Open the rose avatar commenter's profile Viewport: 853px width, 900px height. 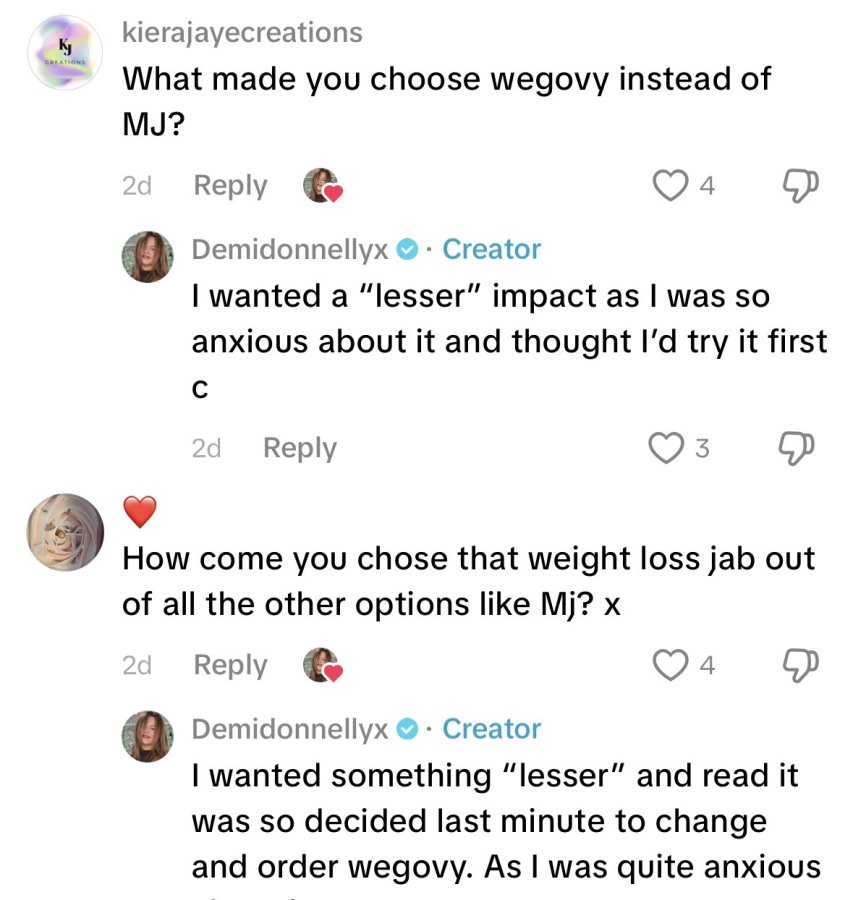[x=65, y=532]
